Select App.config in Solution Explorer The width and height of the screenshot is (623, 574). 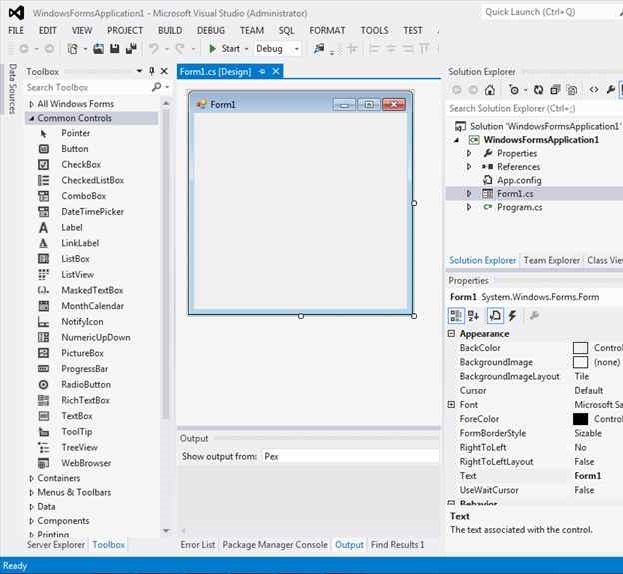(519, 180)
